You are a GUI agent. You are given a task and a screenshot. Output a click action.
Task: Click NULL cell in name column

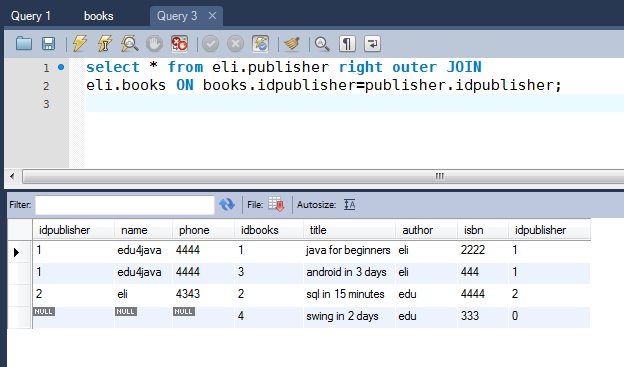[144, 317]
